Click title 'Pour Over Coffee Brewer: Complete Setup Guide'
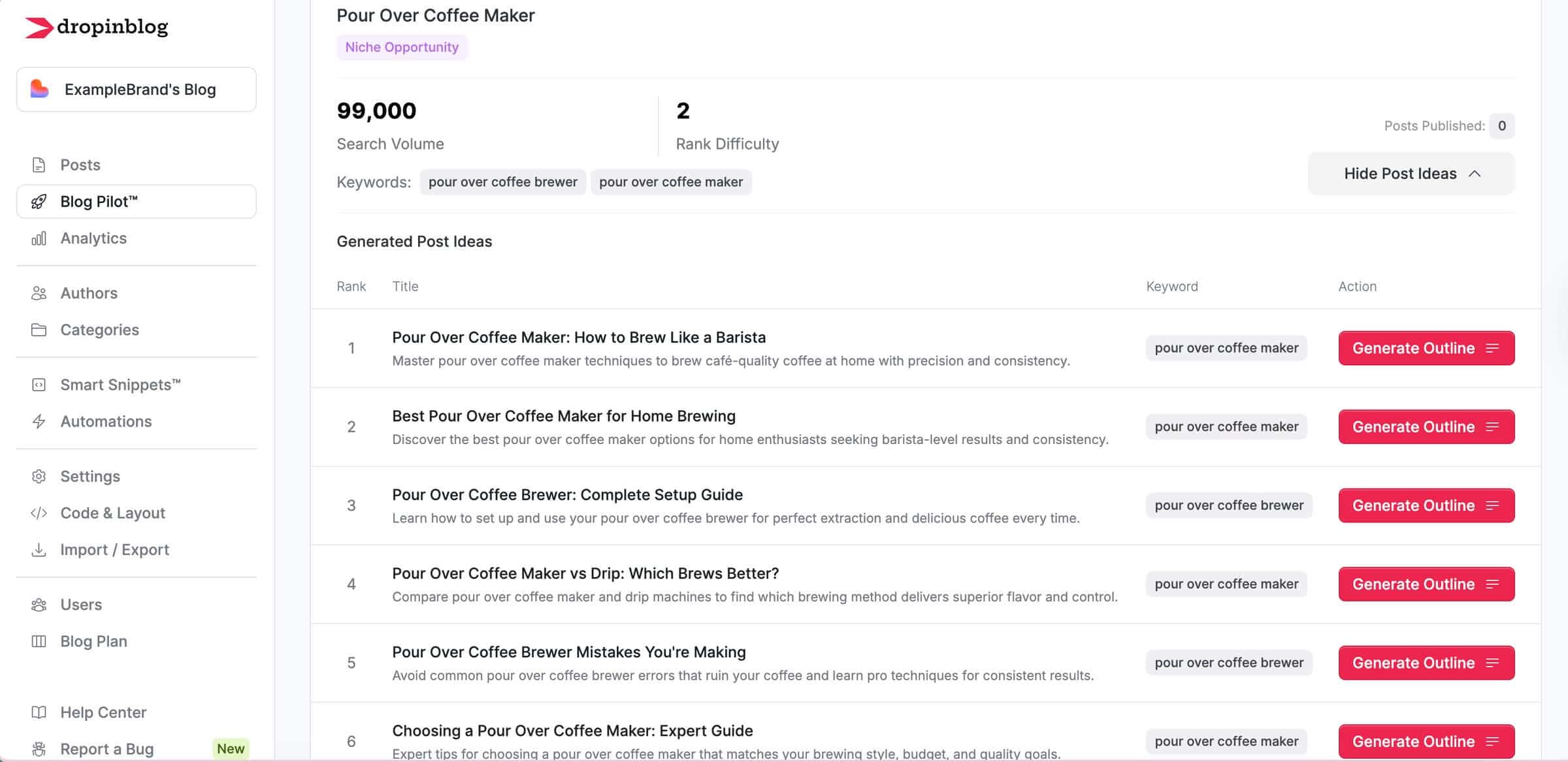This screenshot has width=1568, height=762. 567,495
